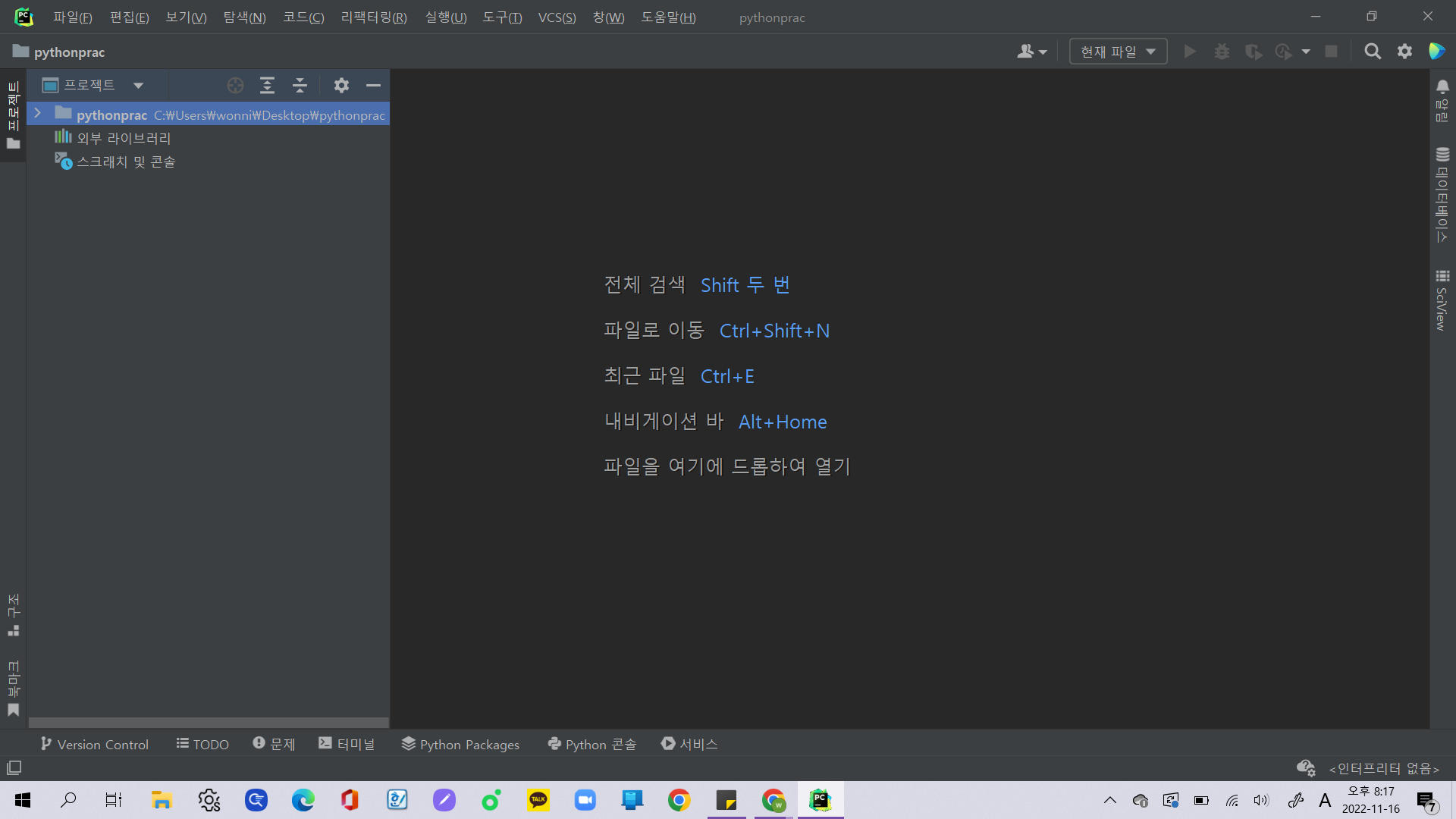Run the current file
This screenshot has height=819, width=1456.
1190,52
